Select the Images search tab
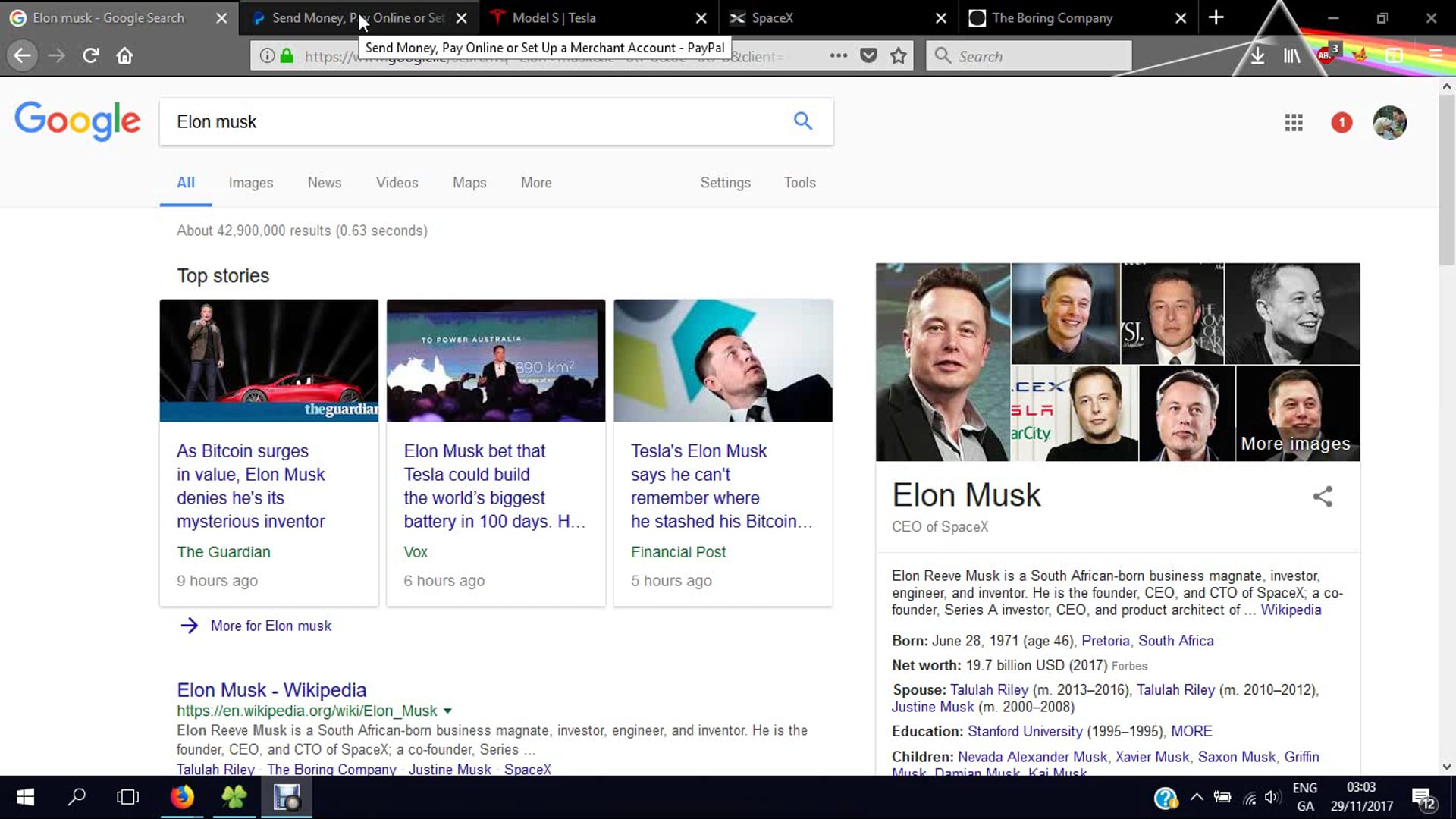 (251, 183)
